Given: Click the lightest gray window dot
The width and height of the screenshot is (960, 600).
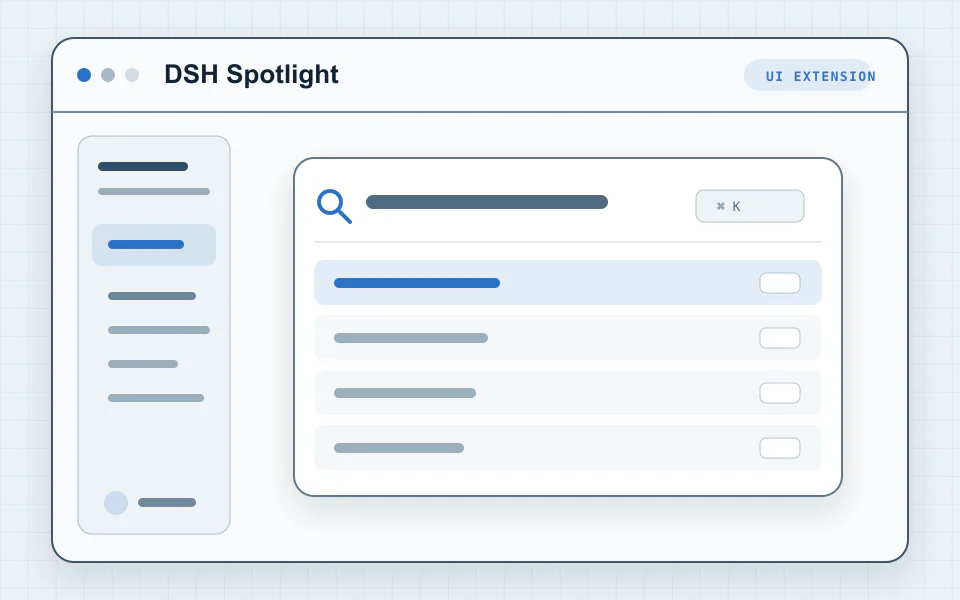Looking at the screenshot, I should tap(132, 75).
